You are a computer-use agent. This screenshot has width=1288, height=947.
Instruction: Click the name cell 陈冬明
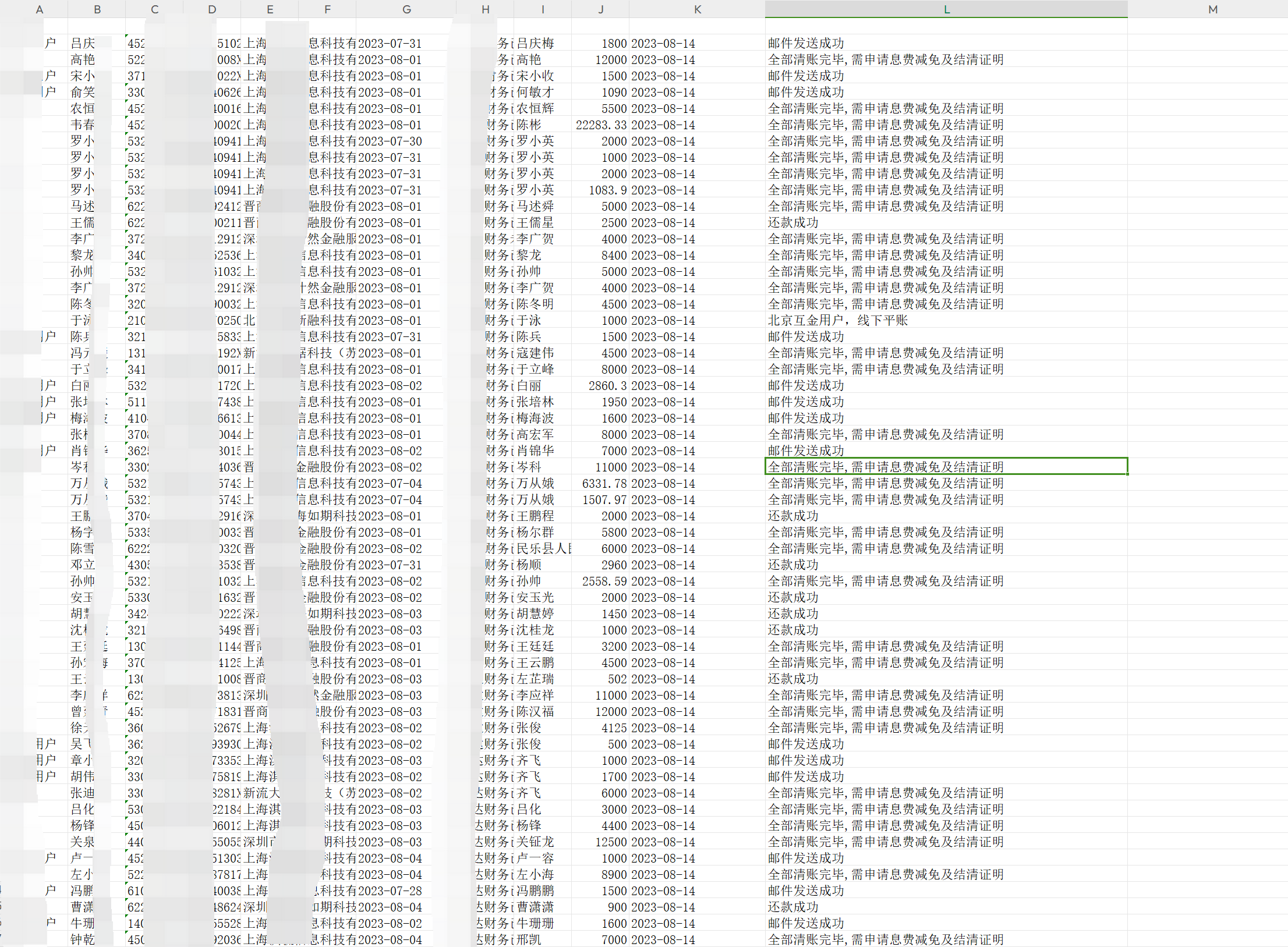543,304
